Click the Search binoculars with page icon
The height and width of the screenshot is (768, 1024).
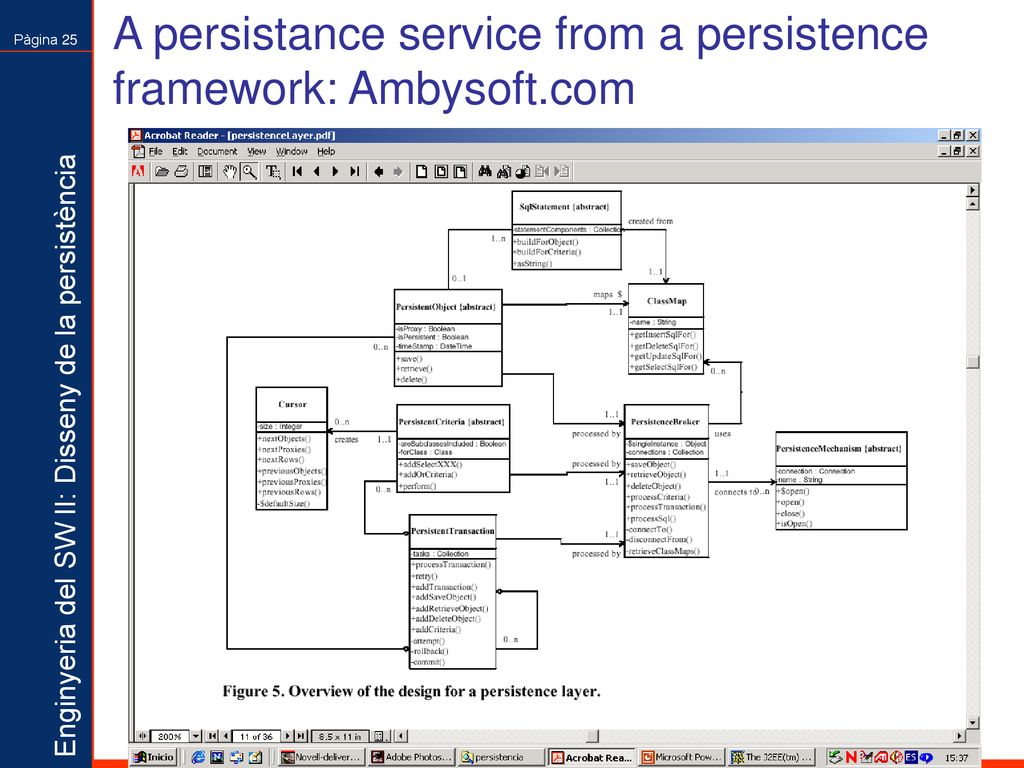point(504,172)
